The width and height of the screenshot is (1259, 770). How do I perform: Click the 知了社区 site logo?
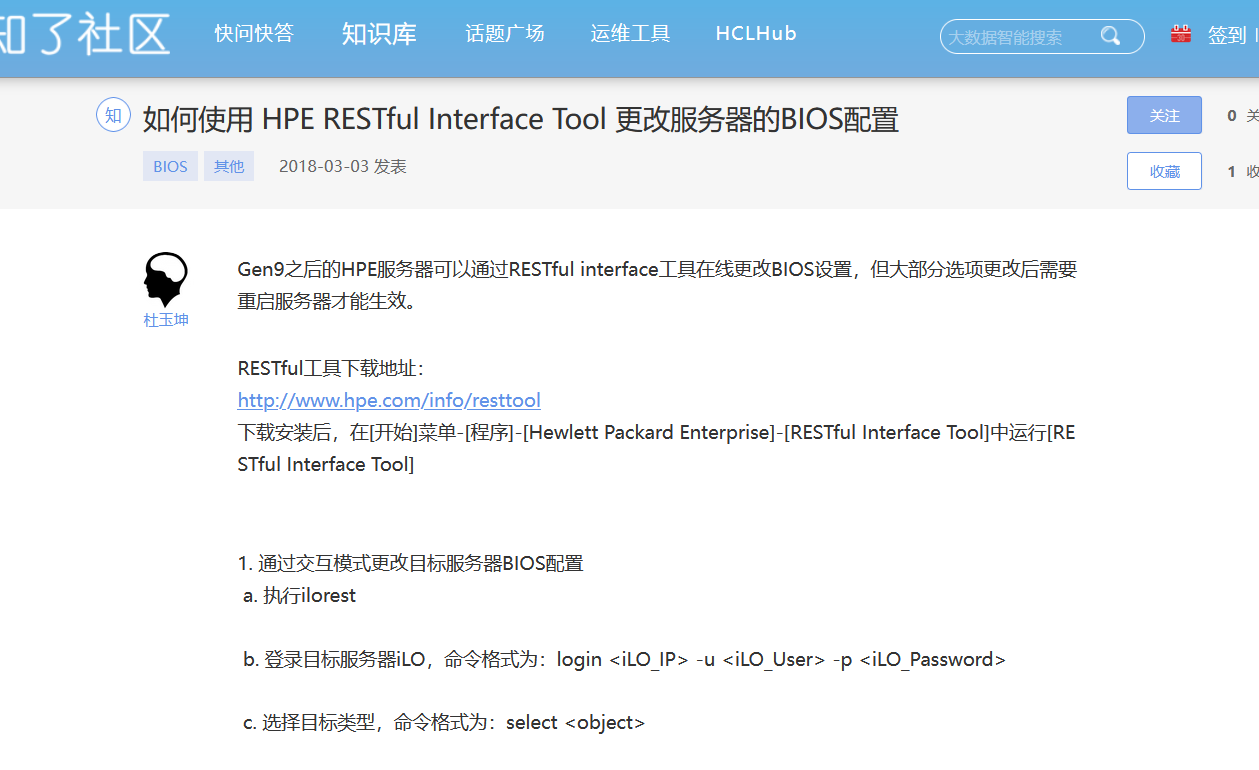[84, 34]
